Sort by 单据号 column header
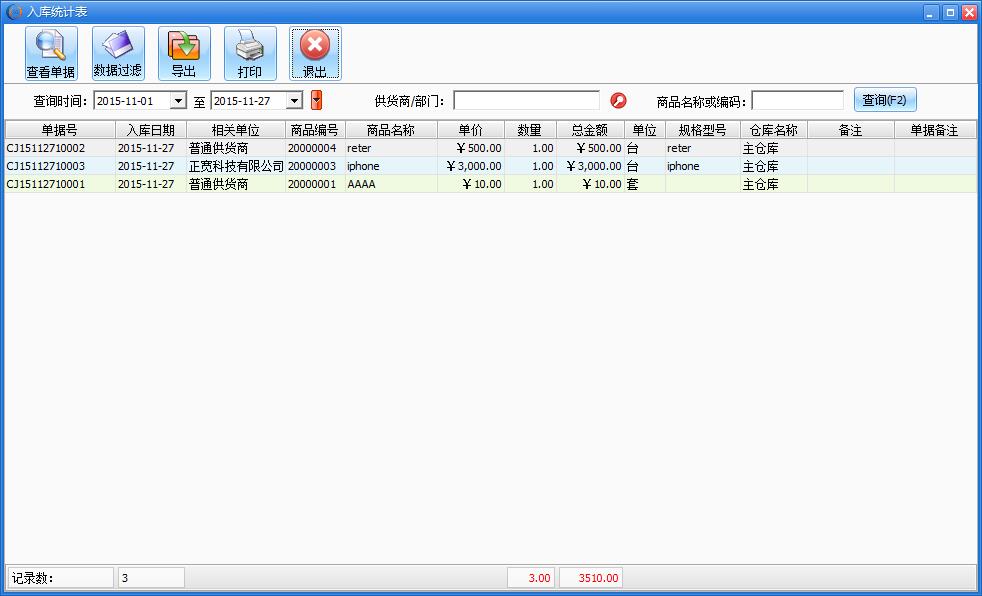 [x=60, y=130]
